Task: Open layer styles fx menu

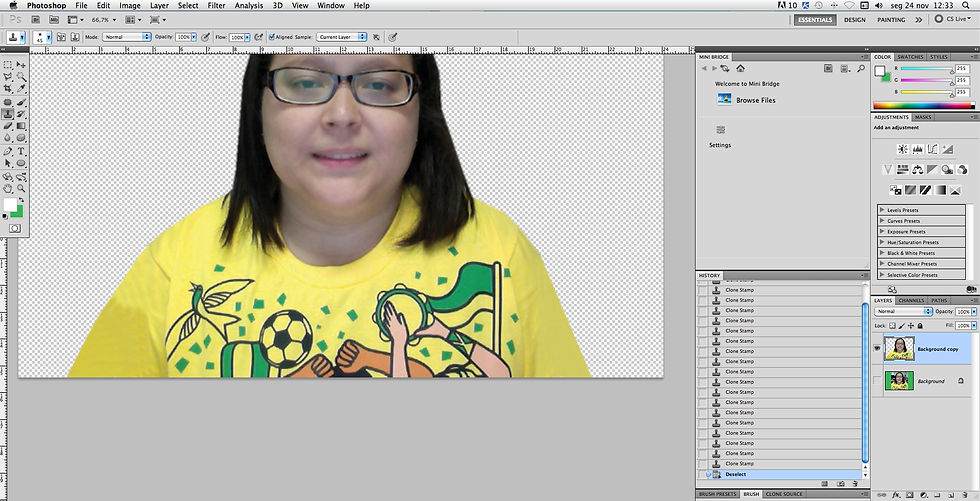Action: pyautogui.click(x=896, y=495)
